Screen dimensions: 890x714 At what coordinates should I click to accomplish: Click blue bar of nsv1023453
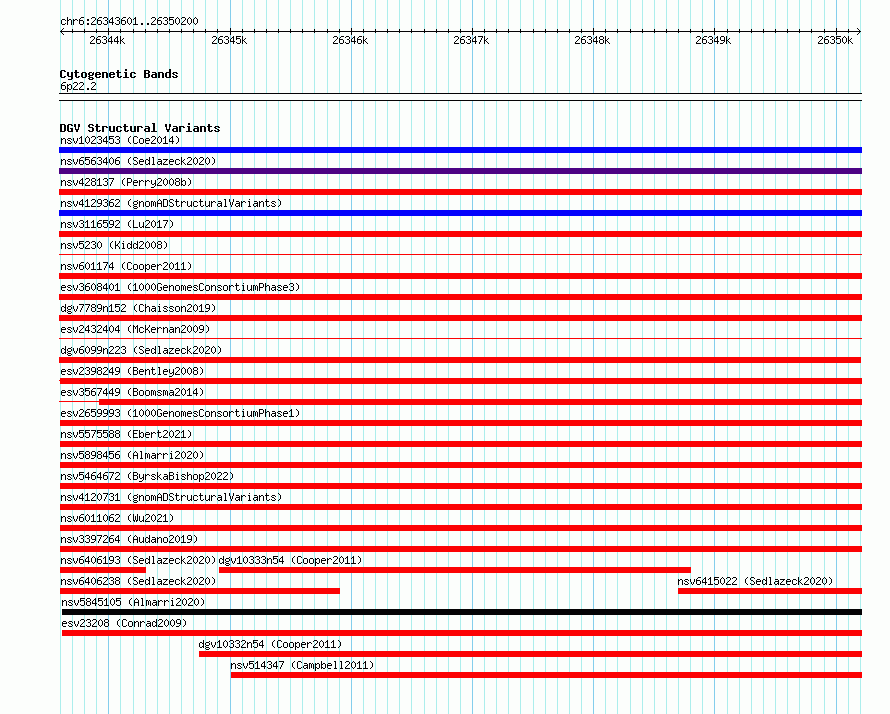(460, 150)
